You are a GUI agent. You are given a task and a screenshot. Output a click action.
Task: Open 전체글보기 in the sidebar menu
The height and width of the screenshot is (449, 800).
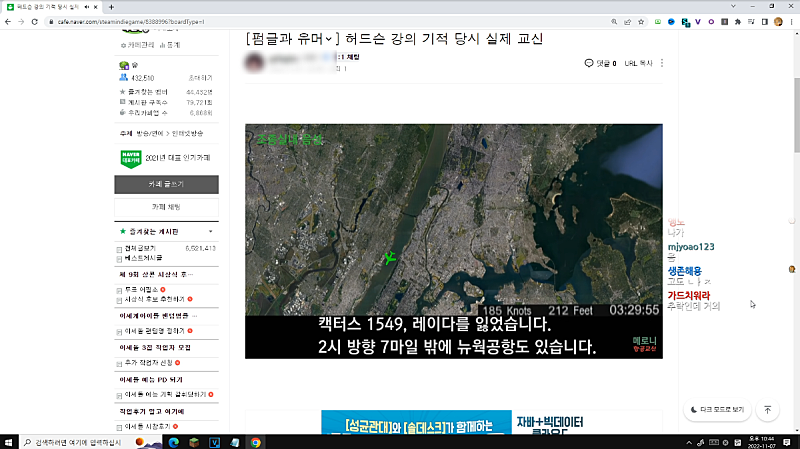pos(143,247)
